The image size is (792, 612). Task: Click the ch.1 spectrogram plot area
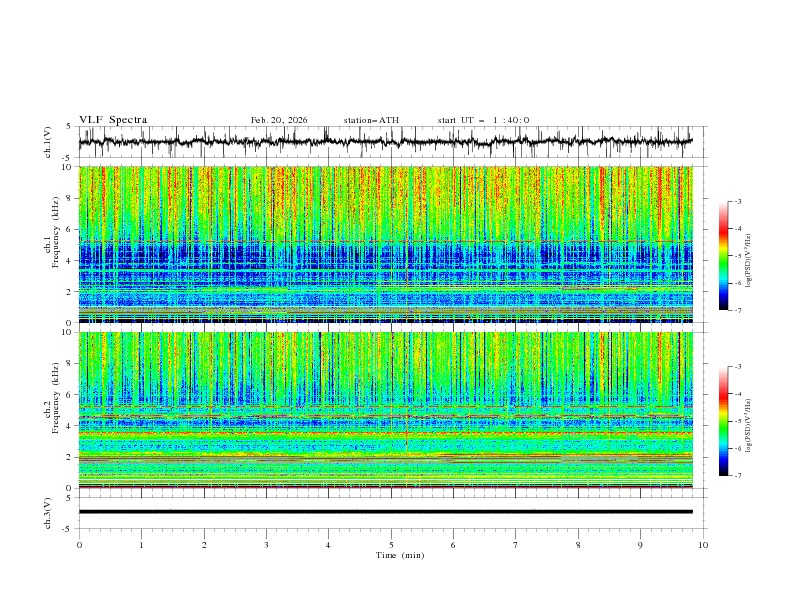pyautogui.click(x=385, y=244)
